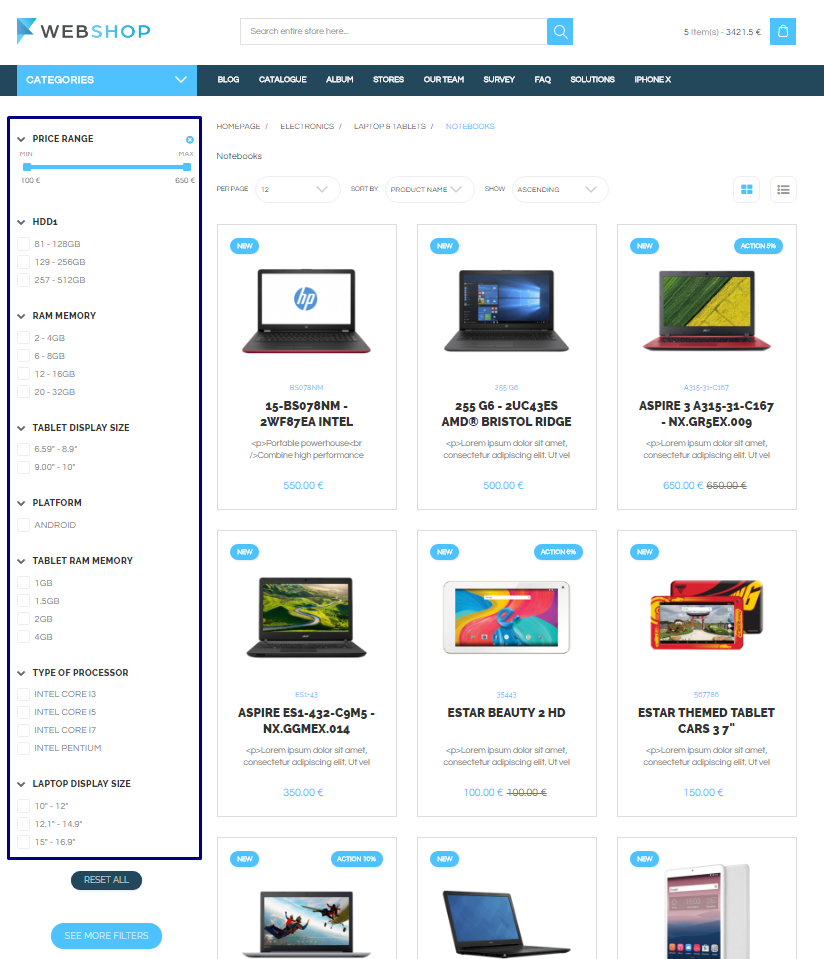Check the 81 - 128GB HDD filter
824x959 pixels.
pyautogui.click(x=24, y=244)
